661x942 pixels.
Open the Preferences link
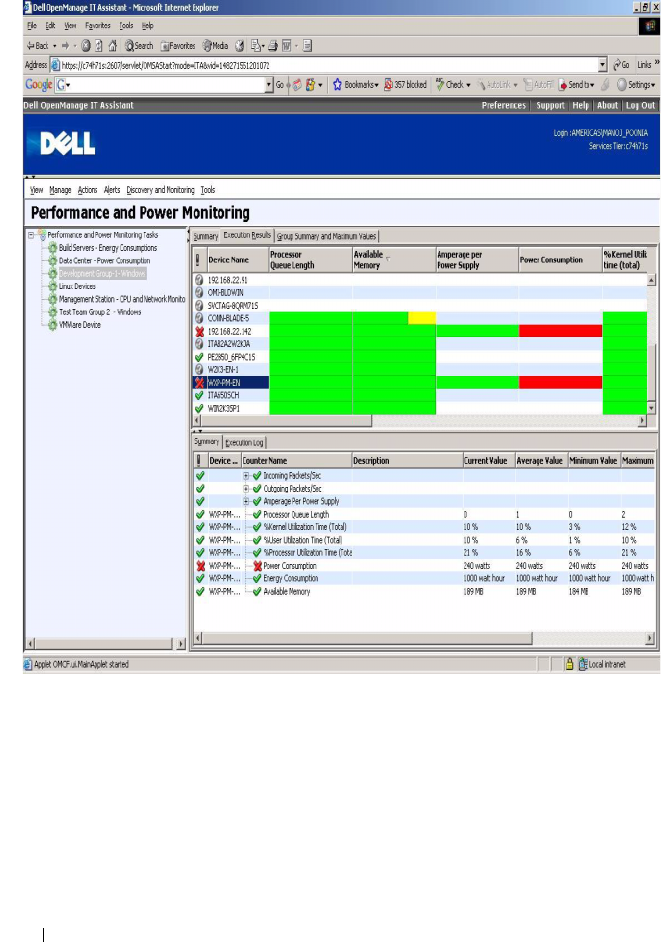(504, 106)
